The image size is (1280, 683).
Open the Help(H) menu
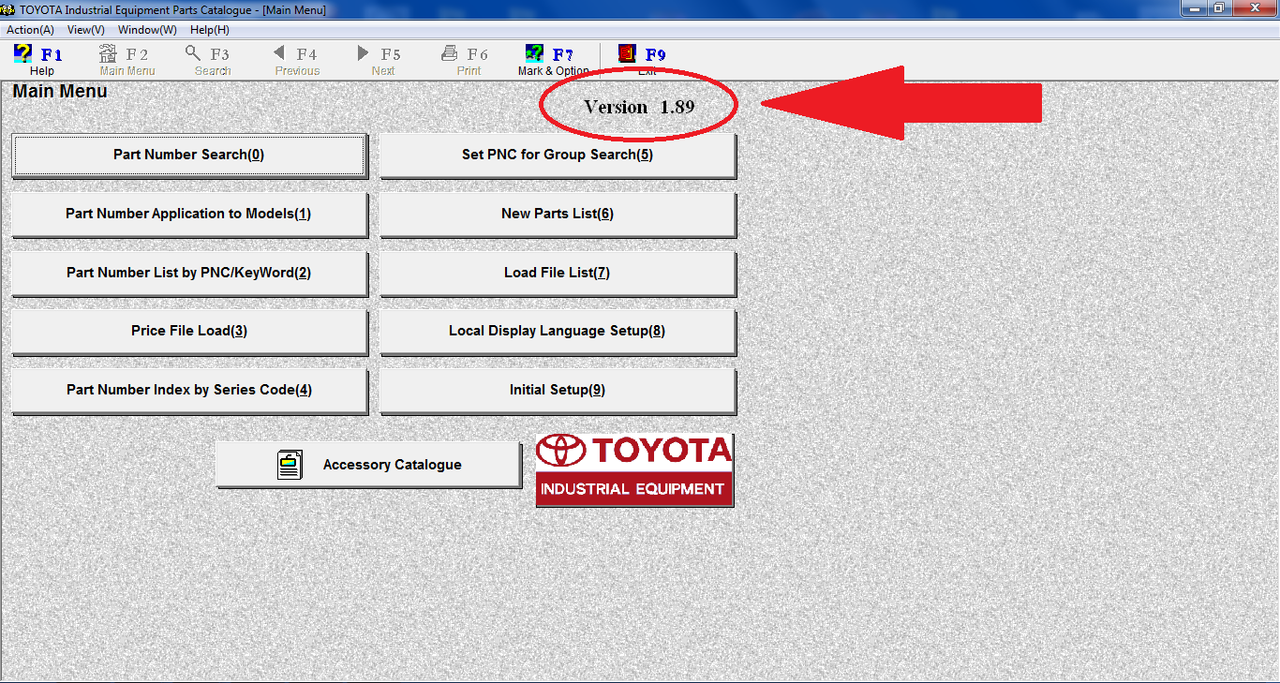click(x=209, y=30)
